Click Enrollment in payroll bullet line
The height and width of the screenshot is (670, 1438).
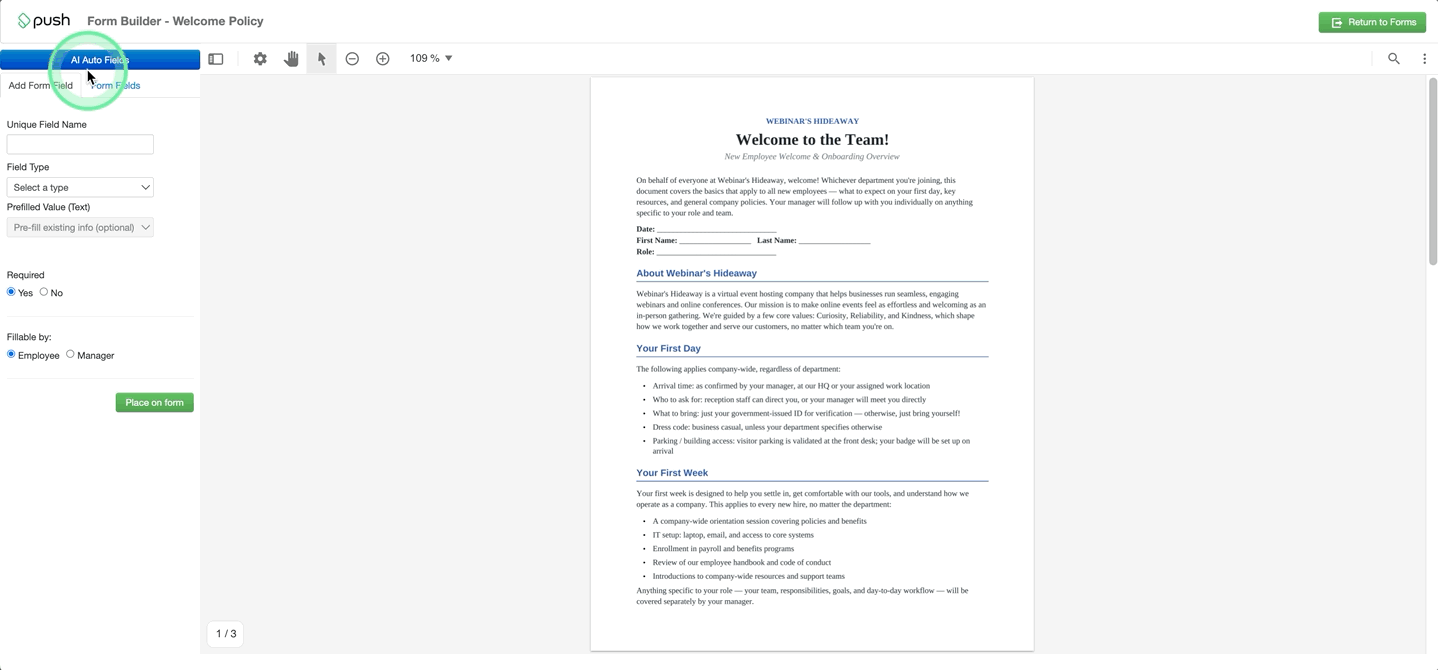pos(723,549)
